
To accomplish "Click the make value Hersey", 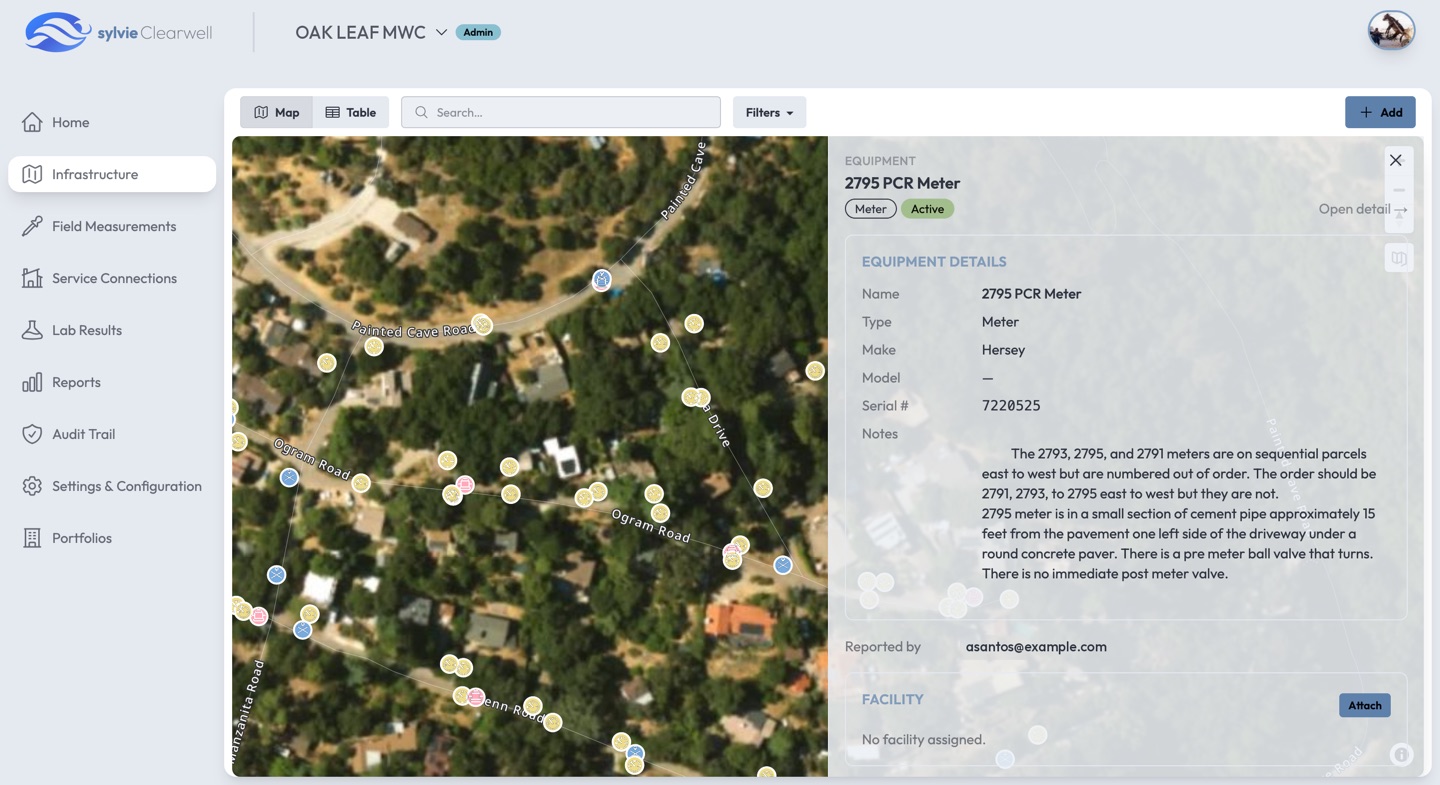I will click(1003, 350).
